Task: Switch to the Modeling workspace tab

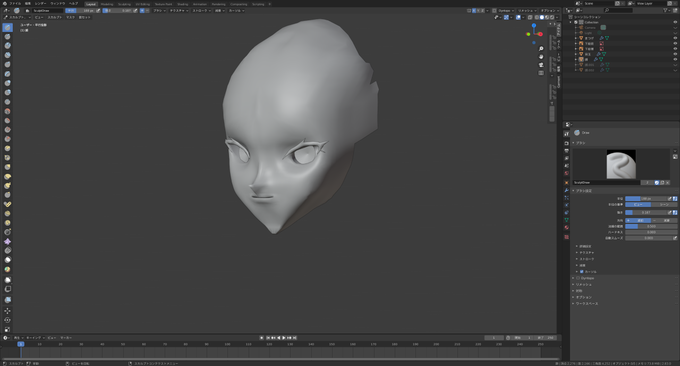Action: point(107,4)
